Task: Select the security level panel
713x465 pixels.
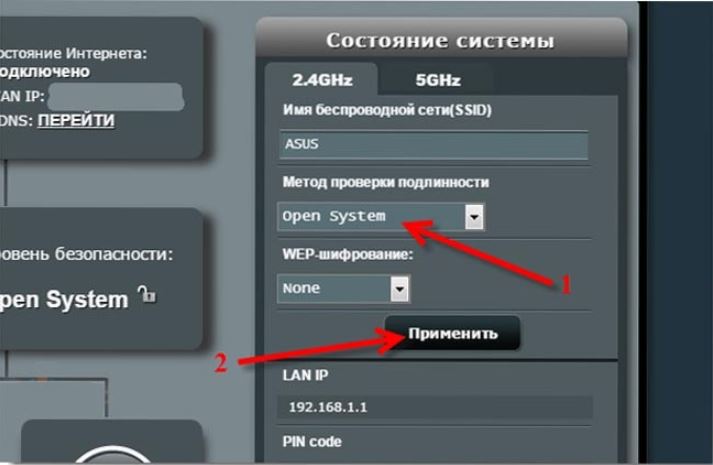Action: (x=101, y=279)
